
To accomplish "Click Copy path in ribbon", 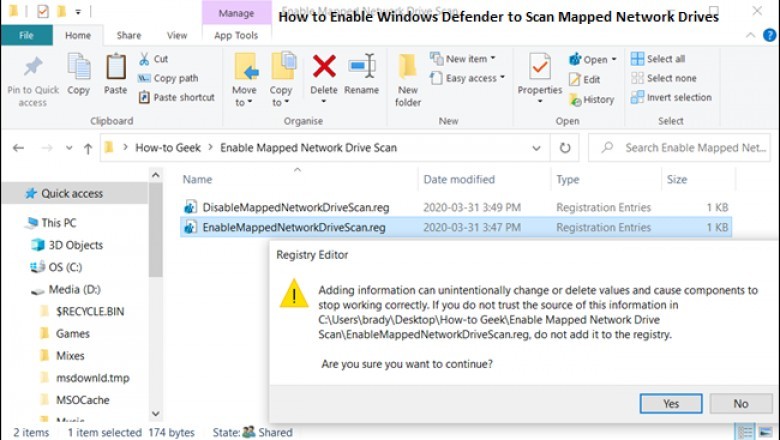I will pos(168,78).
